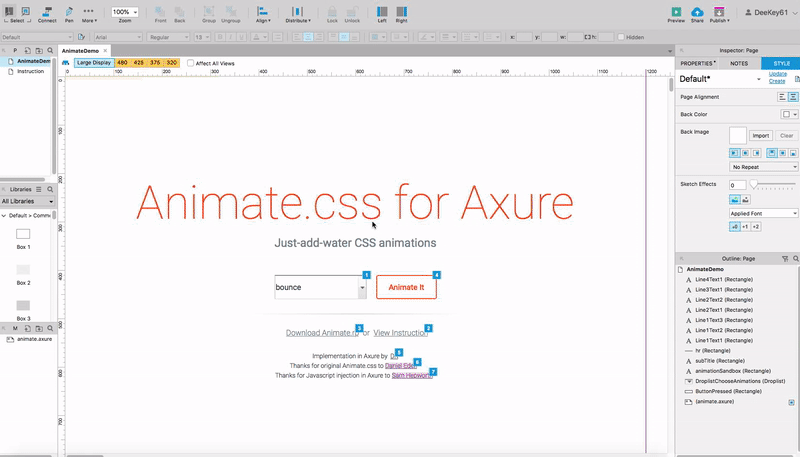Click the Import back image button
800x457 pixels.
coord(760,136)
